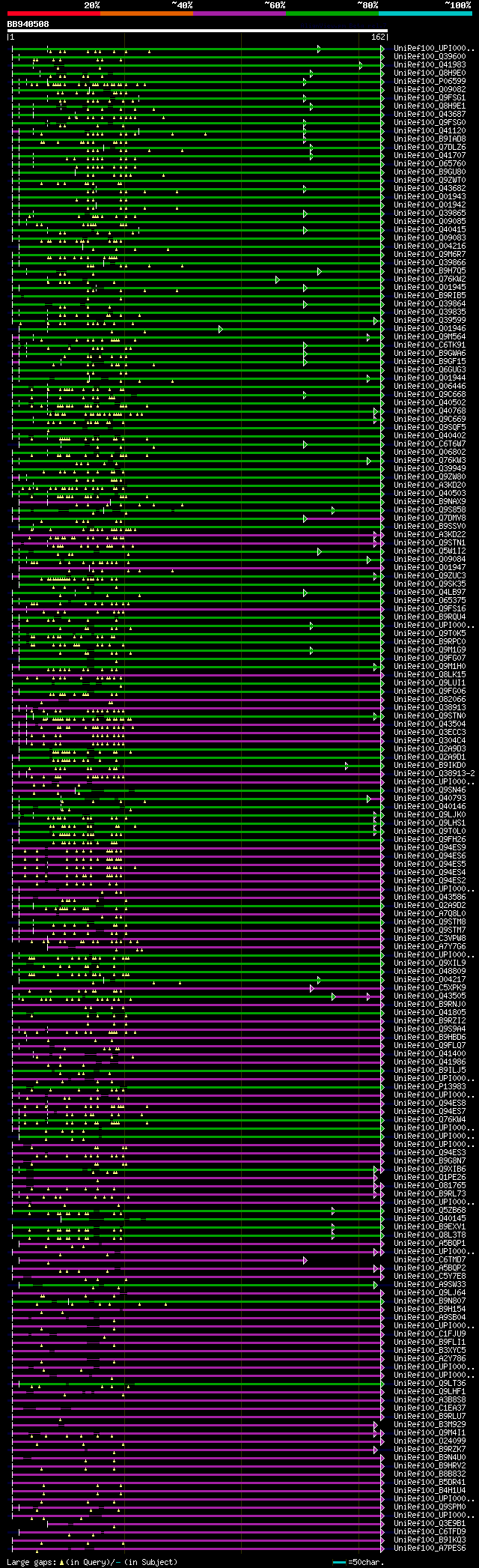
Task: Select label UniRef100_A3KD20
Action: 430,485
